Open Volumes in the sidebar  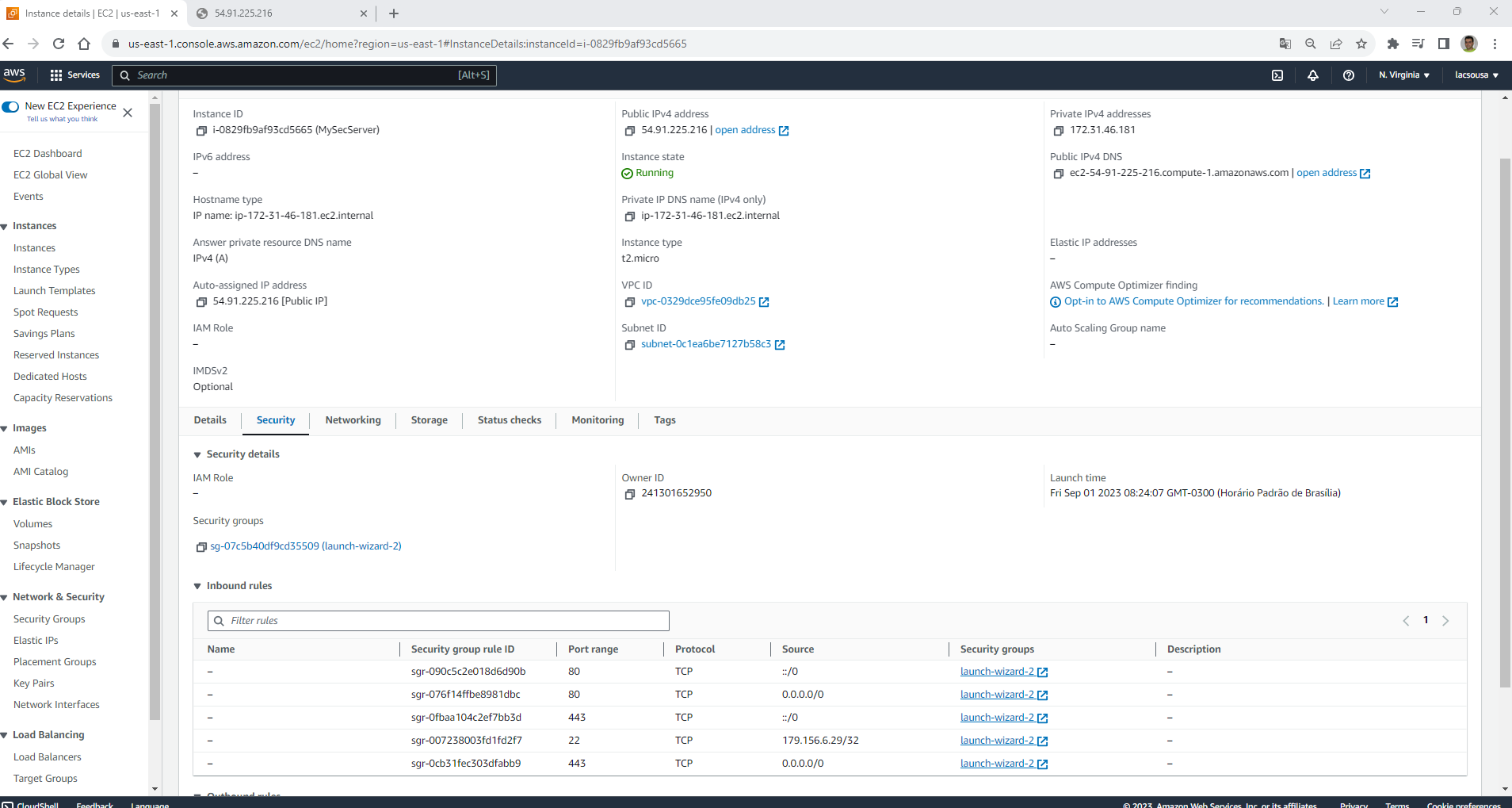pos(33,524)
